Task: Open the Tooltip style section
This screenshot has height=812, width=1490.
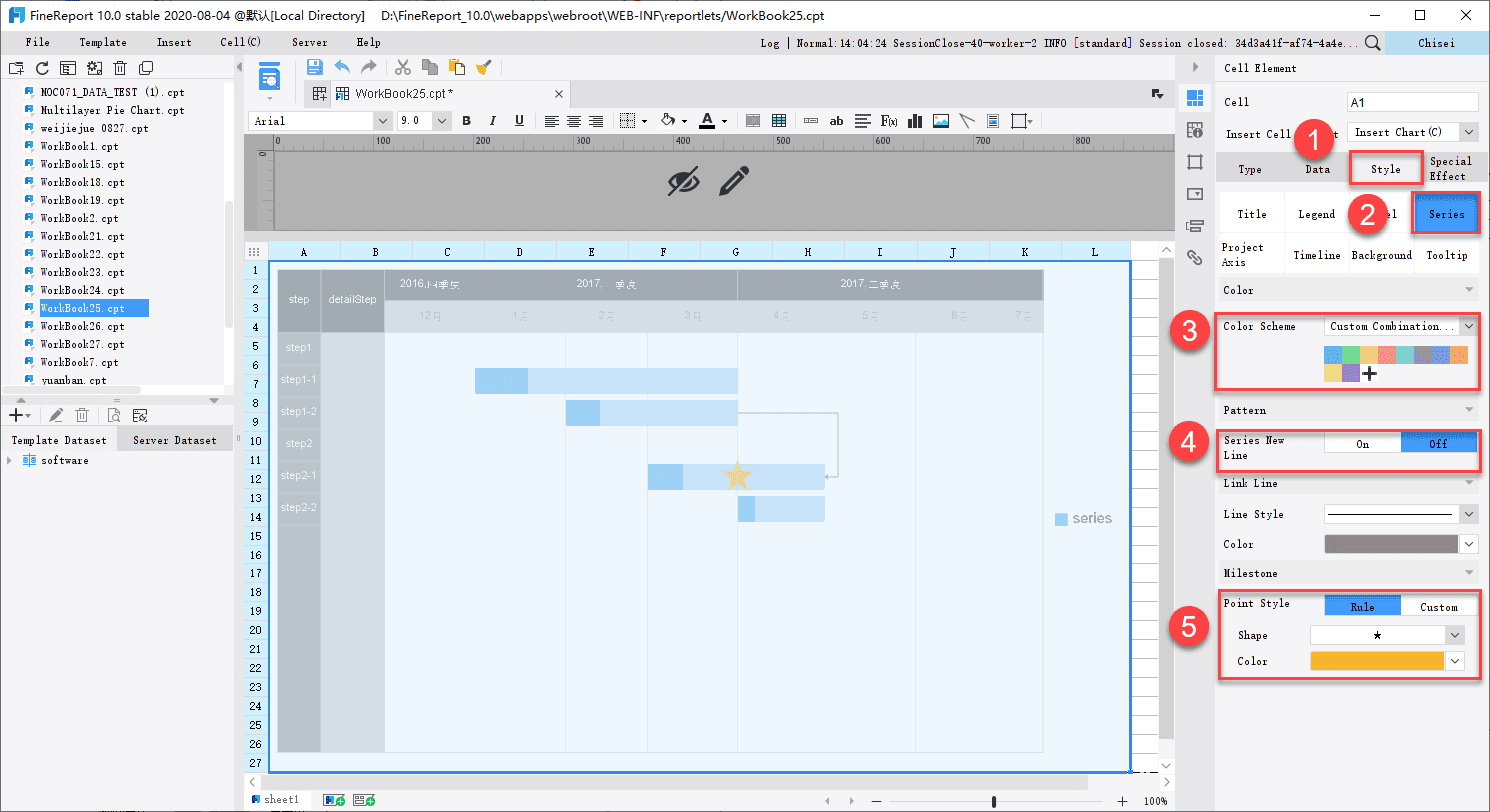Action: (1446, 255)
